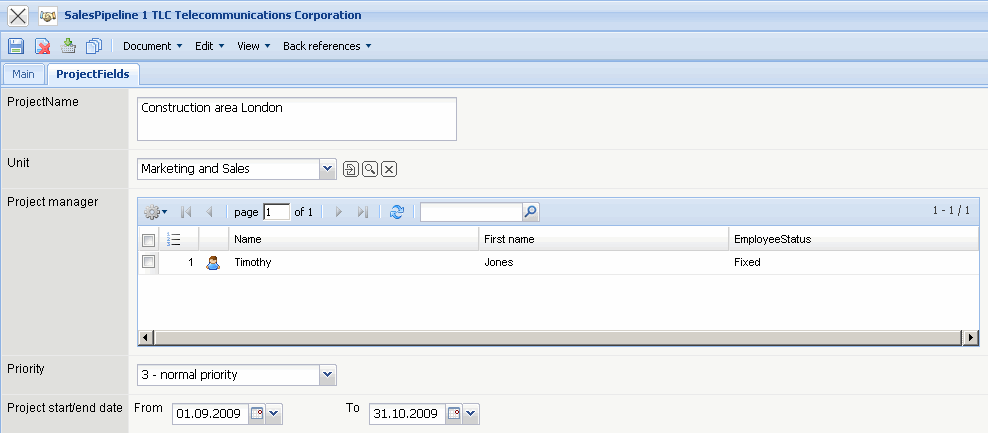The height and width of the screenshot is (433, 988).
Task: Click the grid search magnifier button
Action: pos(531,212)
